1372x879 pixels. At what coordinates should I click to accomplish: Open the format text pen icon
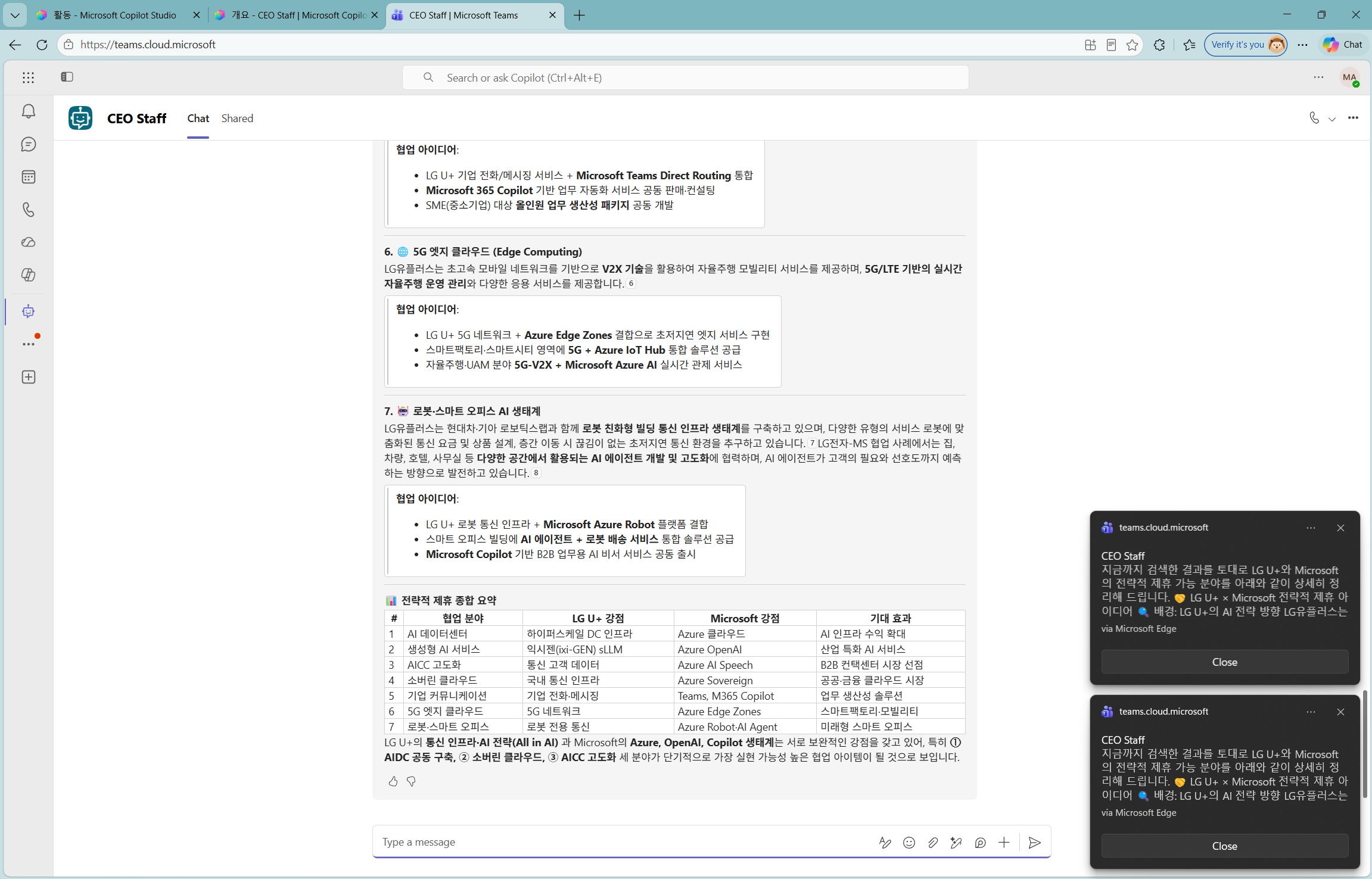885,843
